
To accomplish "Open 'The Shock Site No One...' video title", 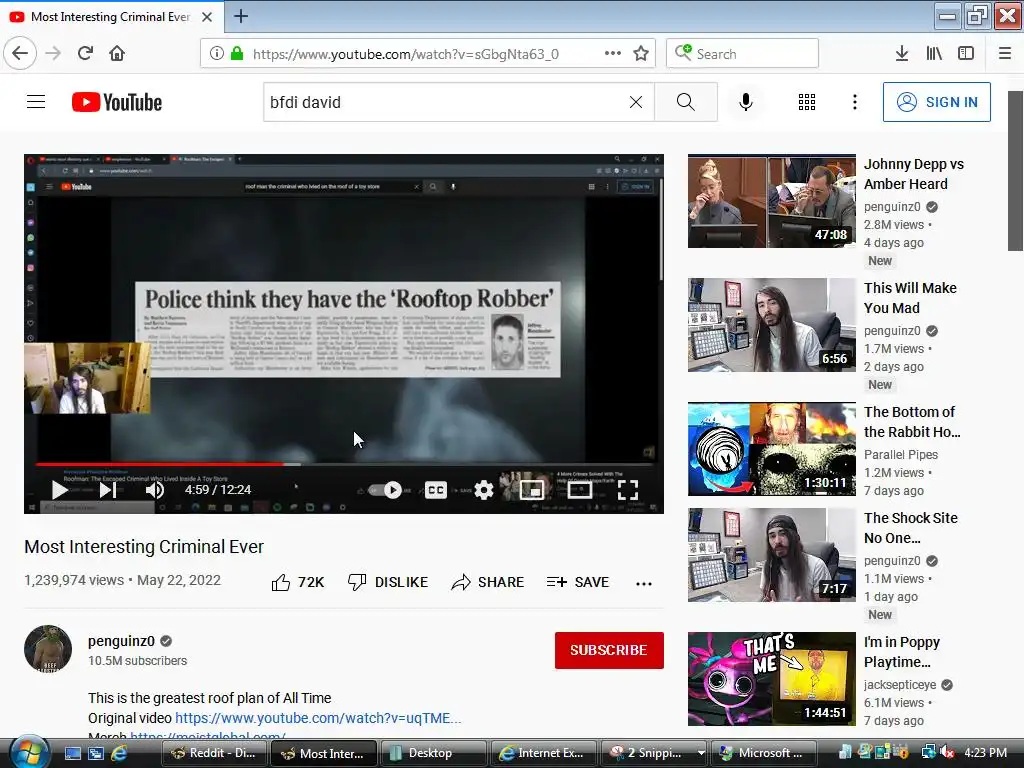I will coord(910,528).
